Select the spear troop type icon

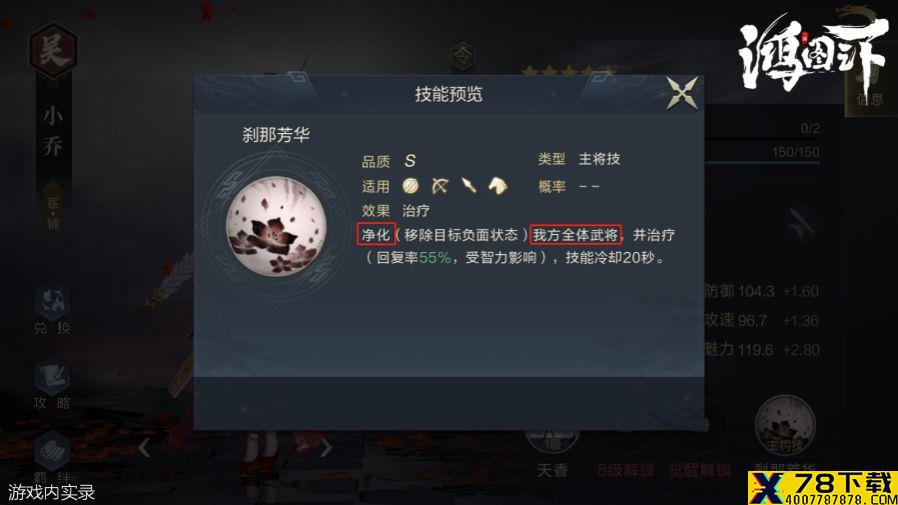click(468, 186)
